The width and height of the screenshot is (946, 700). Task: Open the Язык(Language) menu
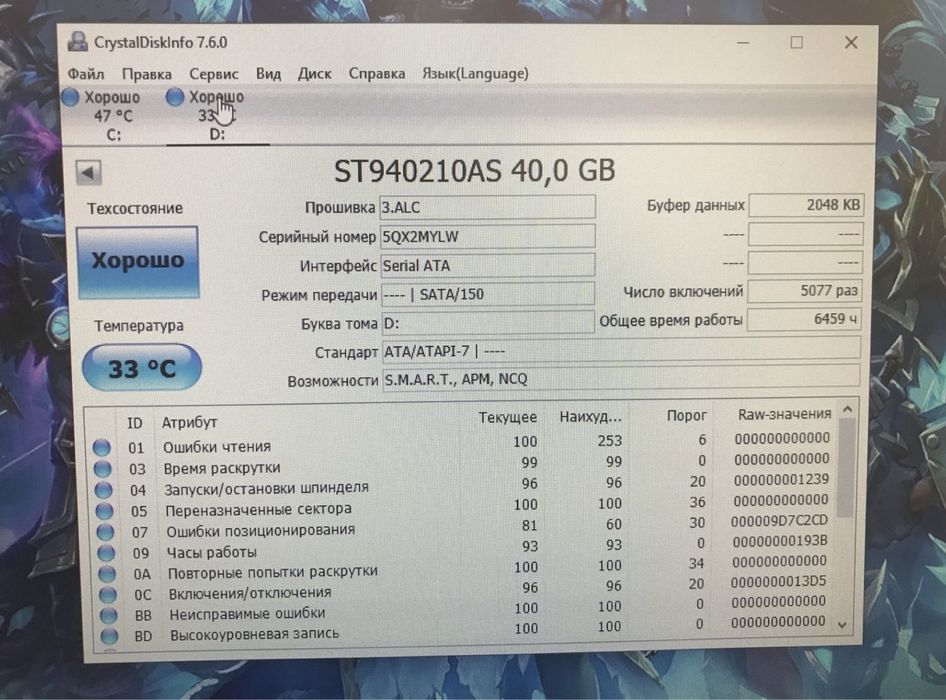pos(475,74)
